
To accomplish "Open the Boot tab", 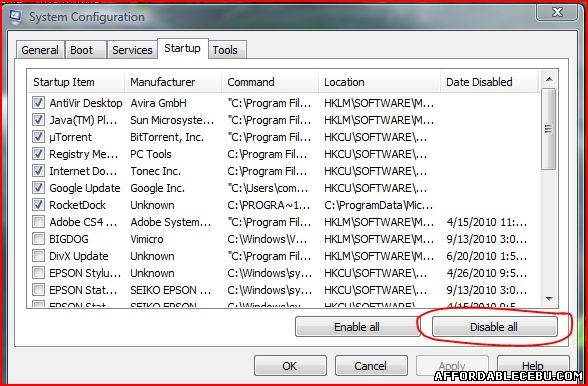I will pyautogui.click(x=86, y=50).
